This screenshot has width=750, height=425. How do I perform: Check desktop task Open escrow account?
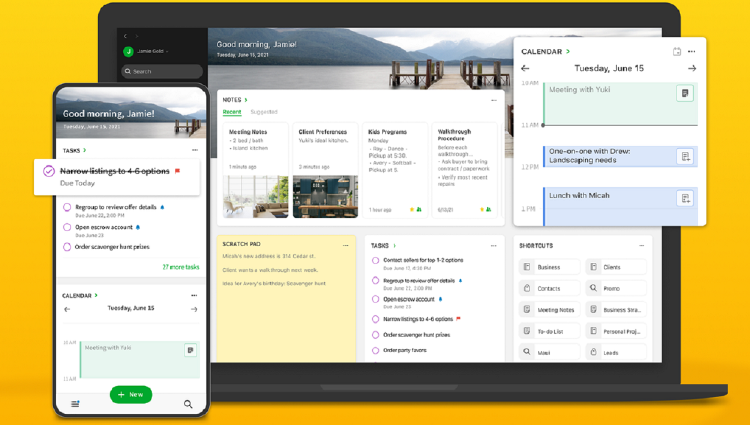click(x=375, y=299)
